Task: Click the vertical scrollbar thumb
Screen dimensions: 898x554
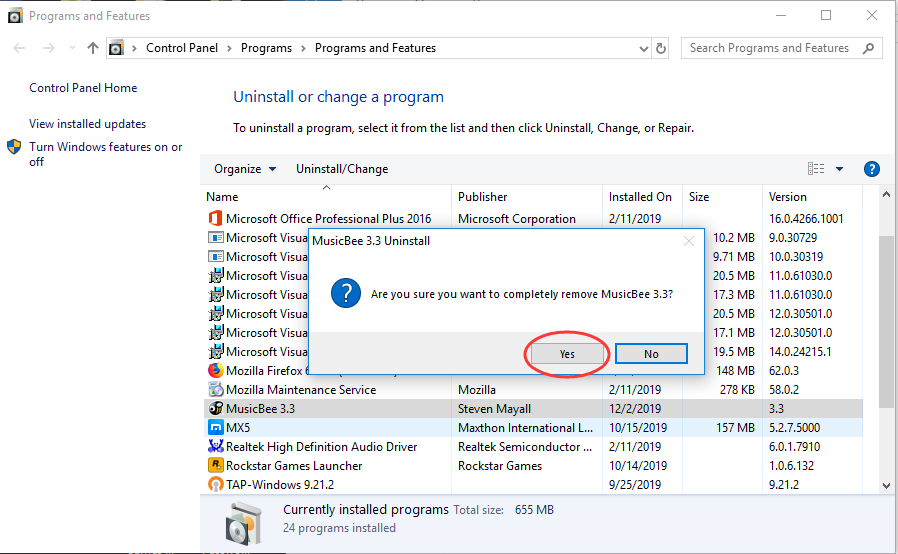Action: pos(886,322)
